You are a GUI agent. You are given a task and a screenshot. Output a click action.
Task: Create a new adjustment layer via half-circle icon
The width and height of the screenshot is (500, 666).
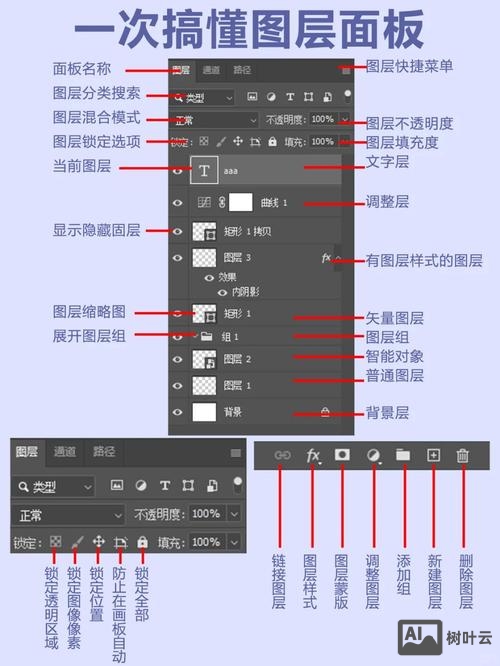click(x=373, y=456)
